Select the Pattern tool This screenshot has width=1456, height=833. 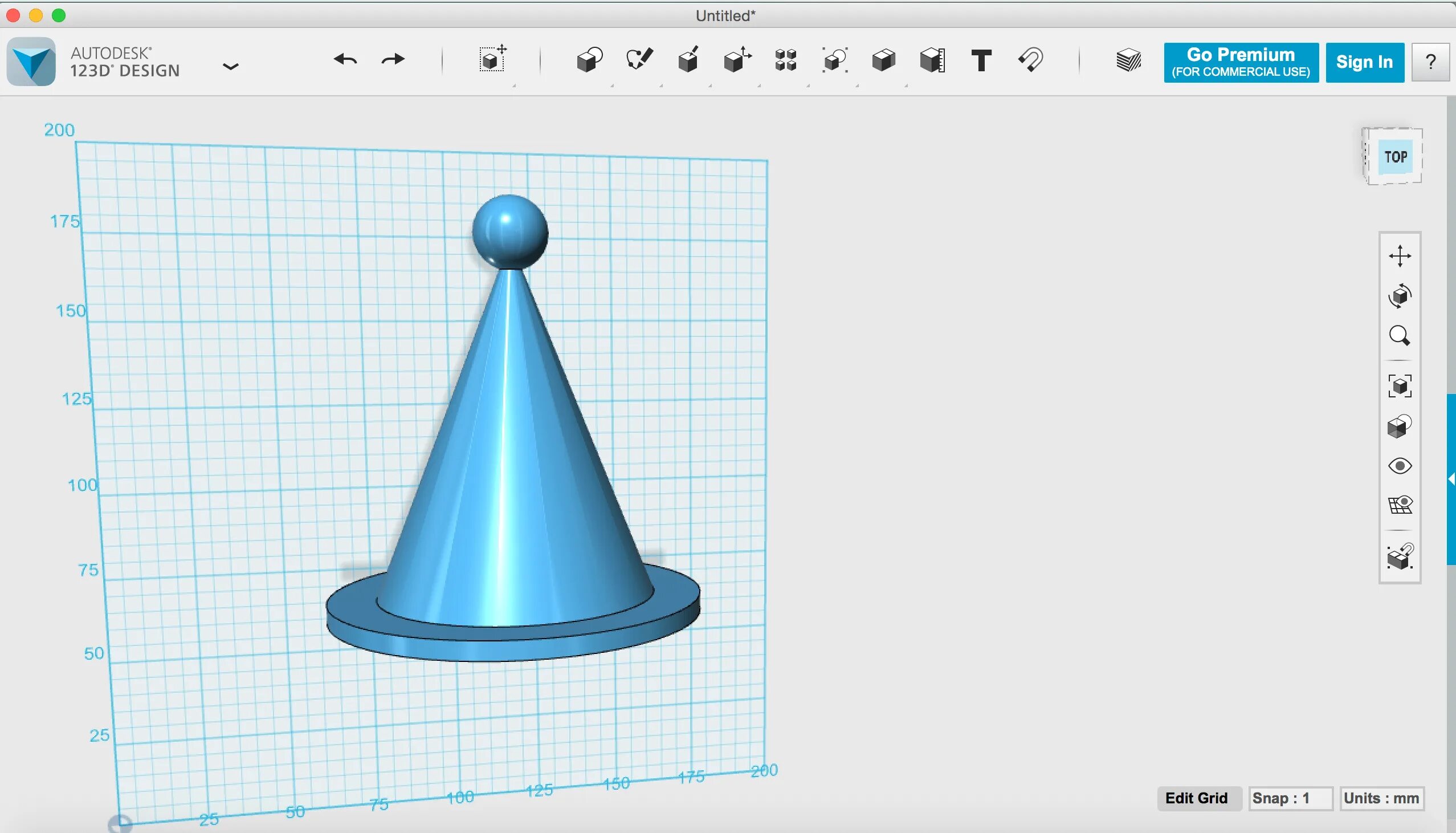point(785,60)
